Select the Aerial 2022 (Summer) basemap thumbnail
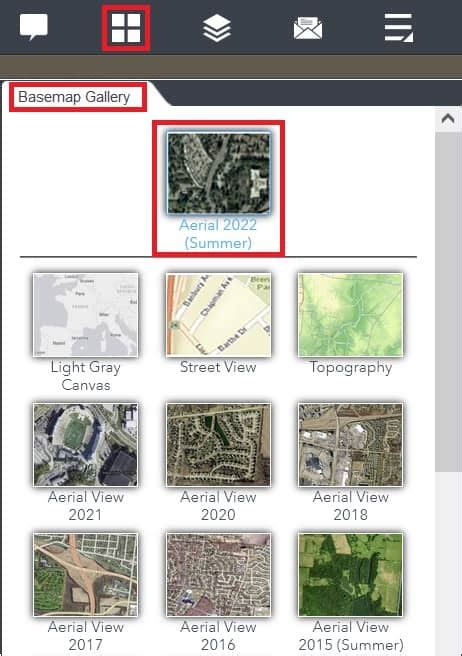Image resolution: width=462 pixels, height=656 pixels. coord(218,173)
